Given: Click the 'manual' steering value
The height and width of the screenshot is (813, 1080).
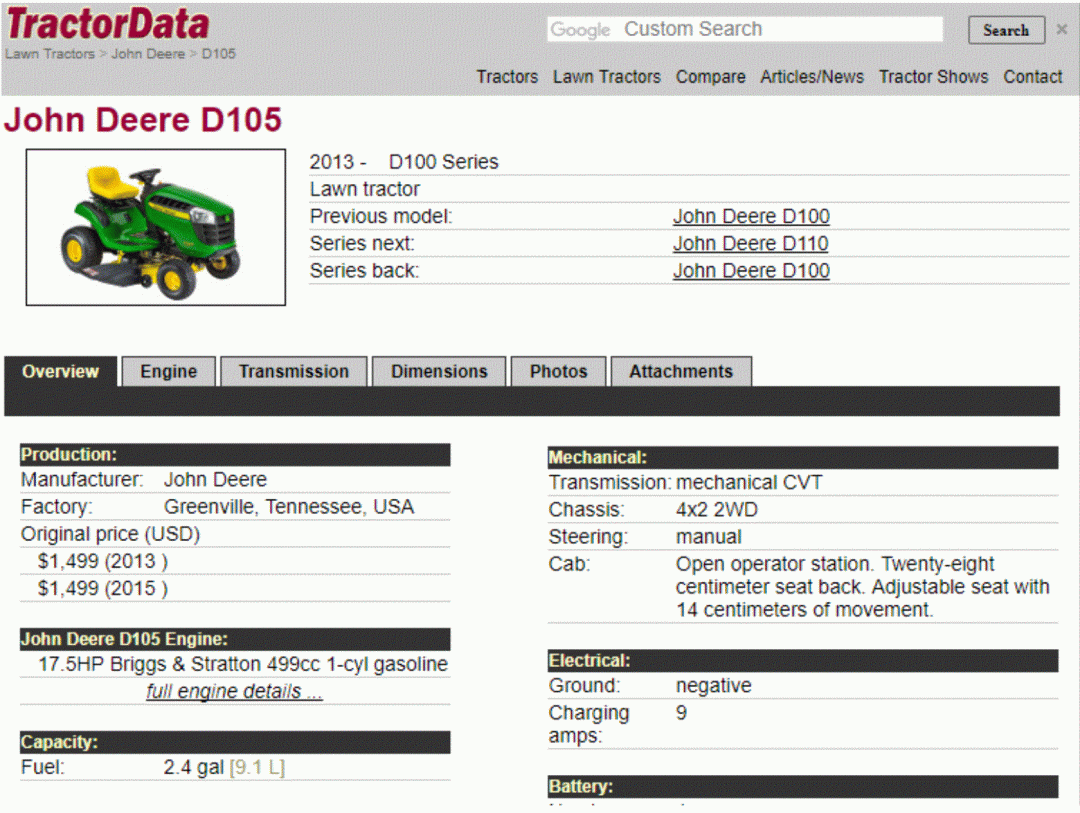Looking at the screenshot, I should coord(708,537).
